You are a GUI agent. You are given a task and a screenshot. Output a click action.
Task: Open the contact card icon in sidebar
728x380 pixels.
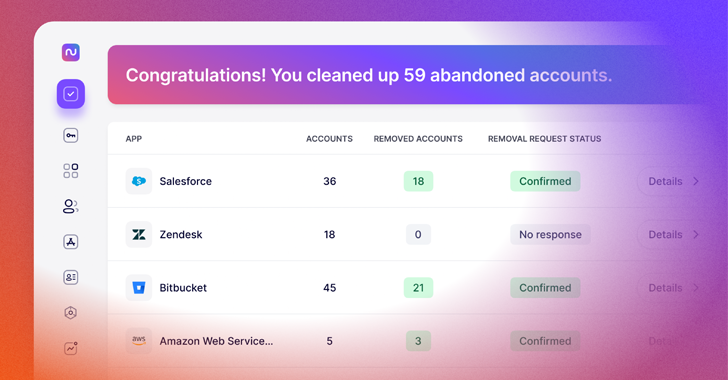pyautogui.click(x=71, y=277)
